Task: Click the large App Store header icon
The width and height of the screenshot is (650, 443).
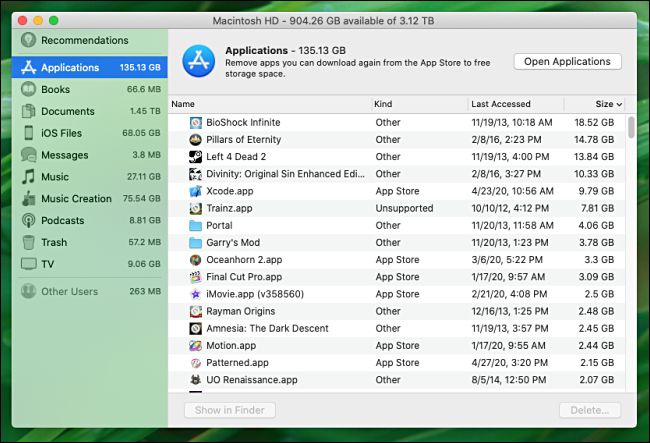Action: point(199,61)
